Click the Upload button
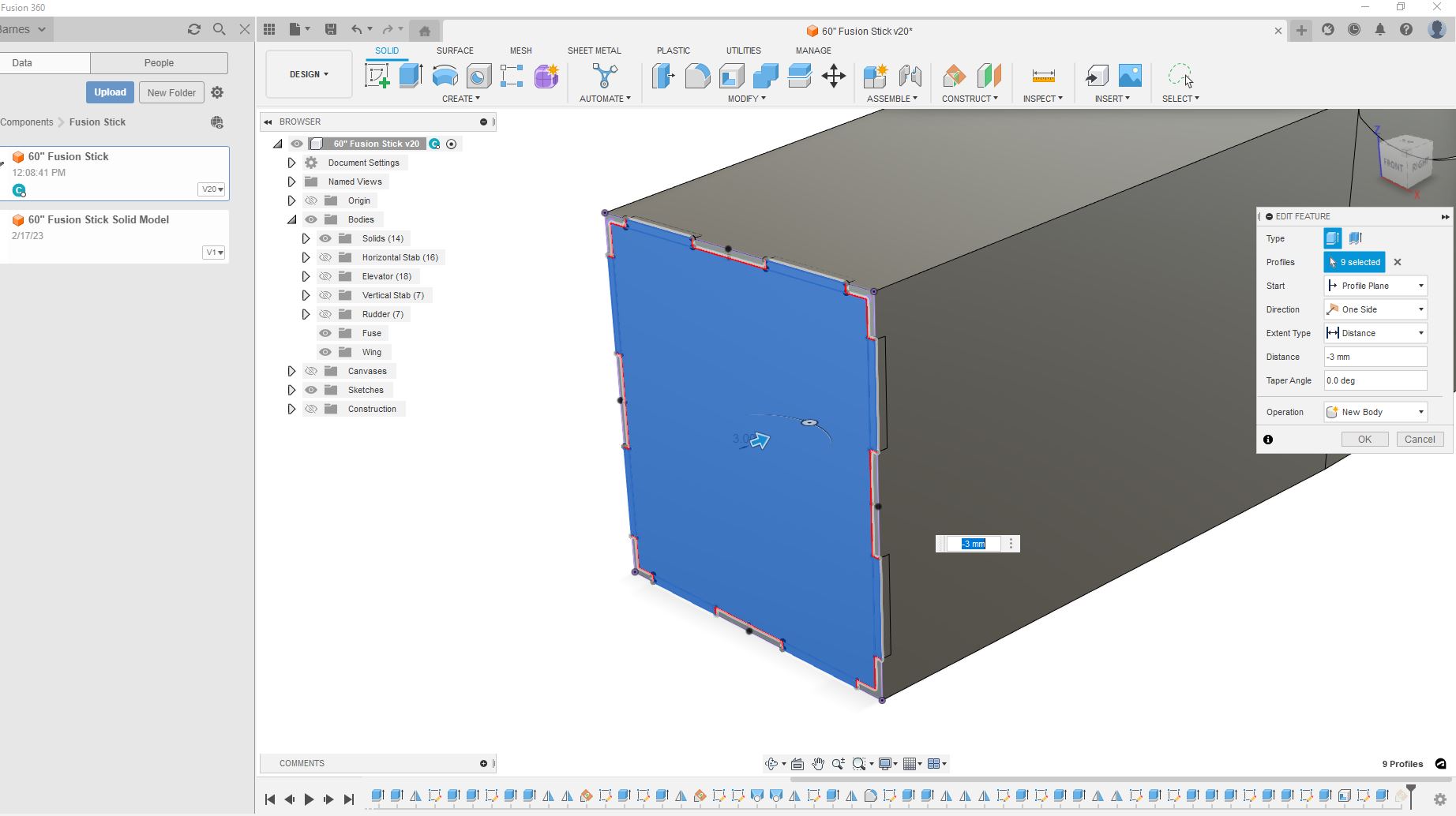1456x816 pixels. coord(110,92)
